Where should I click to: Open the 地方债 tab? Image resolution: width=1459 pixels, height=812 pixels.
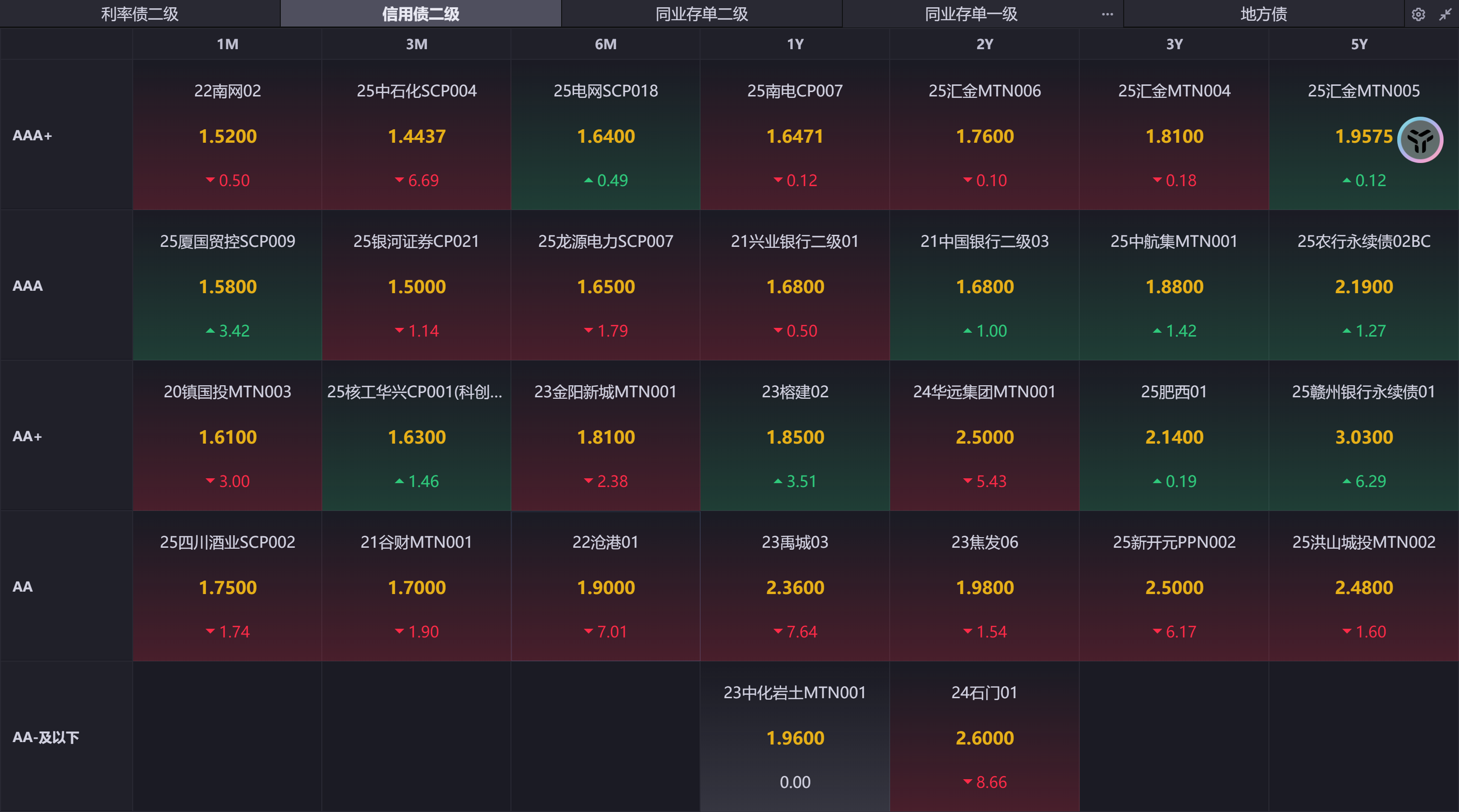pos(1263,14)
